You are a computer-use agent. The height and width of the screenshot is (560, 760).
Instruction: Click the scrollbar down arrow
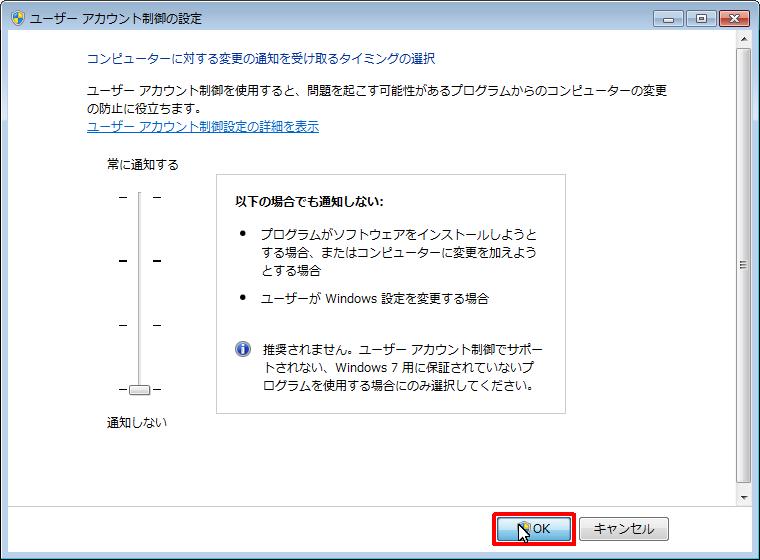pos(743,495)
